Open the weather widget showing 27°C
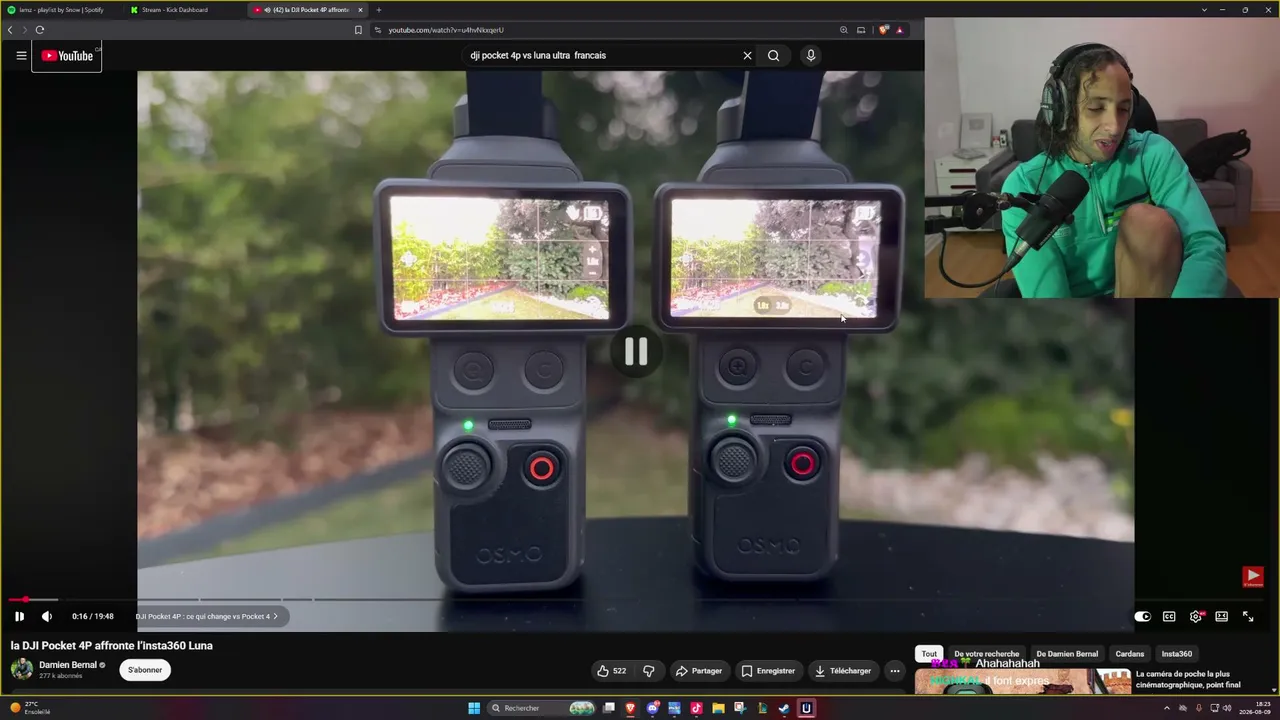This screenshot has width=1280, height=720. pos(28,709)
